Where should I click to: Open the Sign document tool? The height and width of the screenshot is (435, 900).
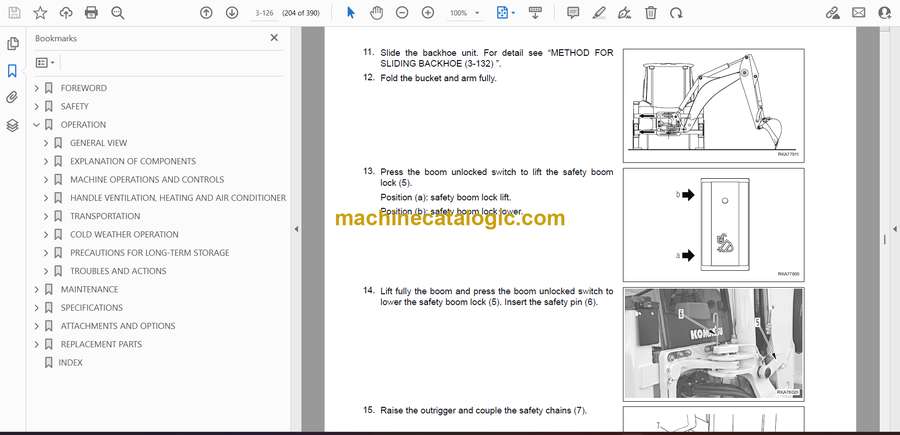tap(625, 13)
